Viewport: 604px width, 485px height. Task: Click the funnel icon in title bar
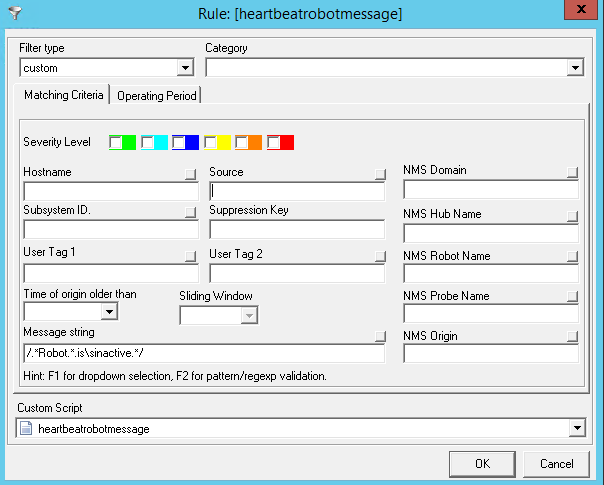coord(13,12)
